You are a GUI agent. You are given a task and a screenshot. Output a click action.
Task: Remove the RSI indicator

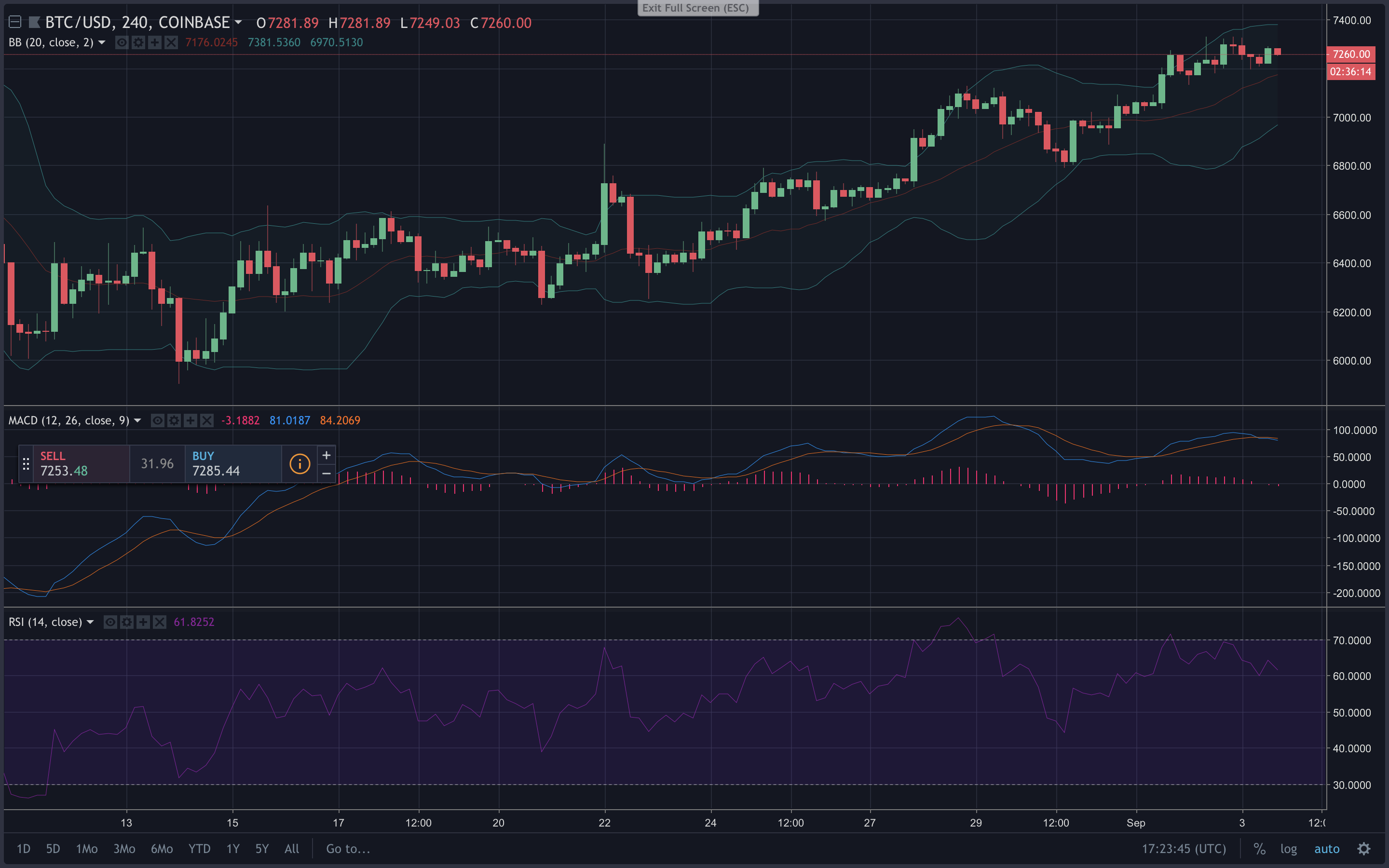[160, 622]
